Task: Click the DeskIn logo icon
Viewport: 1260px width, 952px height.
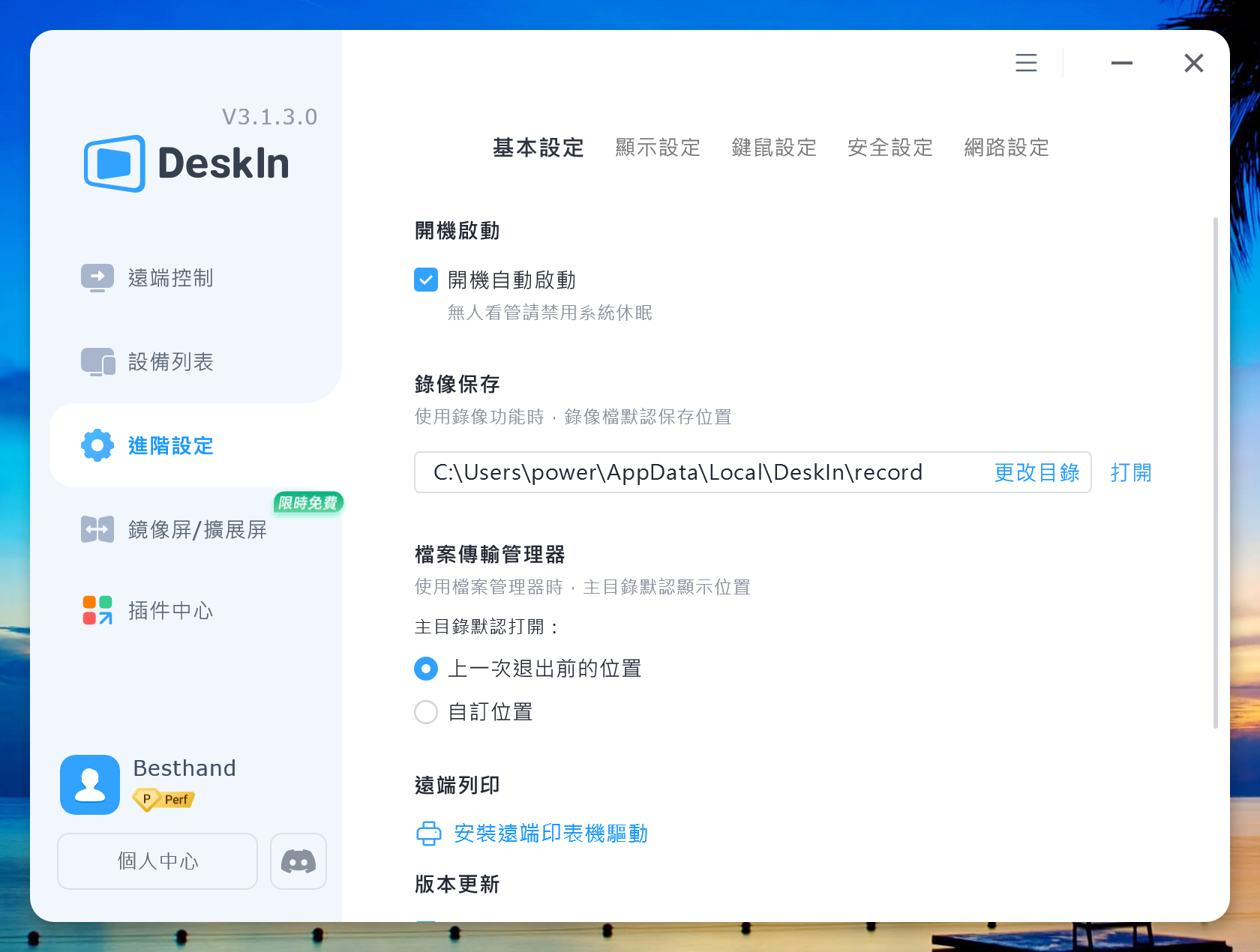Action: point(112,163)
